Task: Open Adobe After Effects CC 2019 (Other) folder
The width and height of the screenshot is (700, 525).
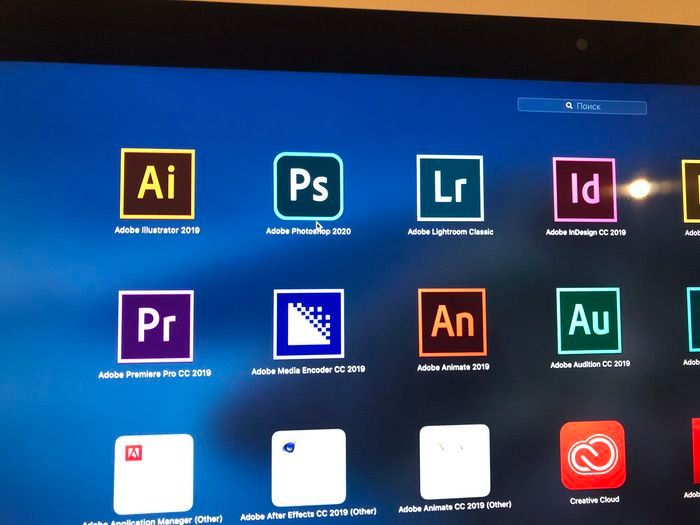Action: click(308, 467)
